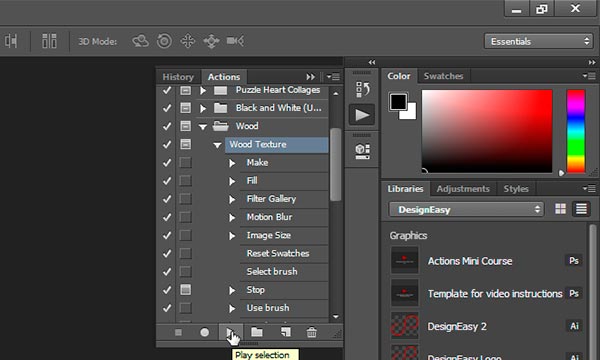
Task: Select 3D Mode pan object icon
Action: pos(188,41)
